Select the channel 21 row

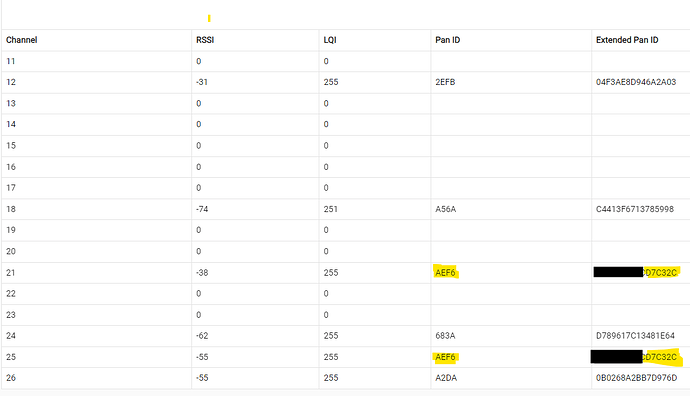pyautogui.click(x=346, y=273)
